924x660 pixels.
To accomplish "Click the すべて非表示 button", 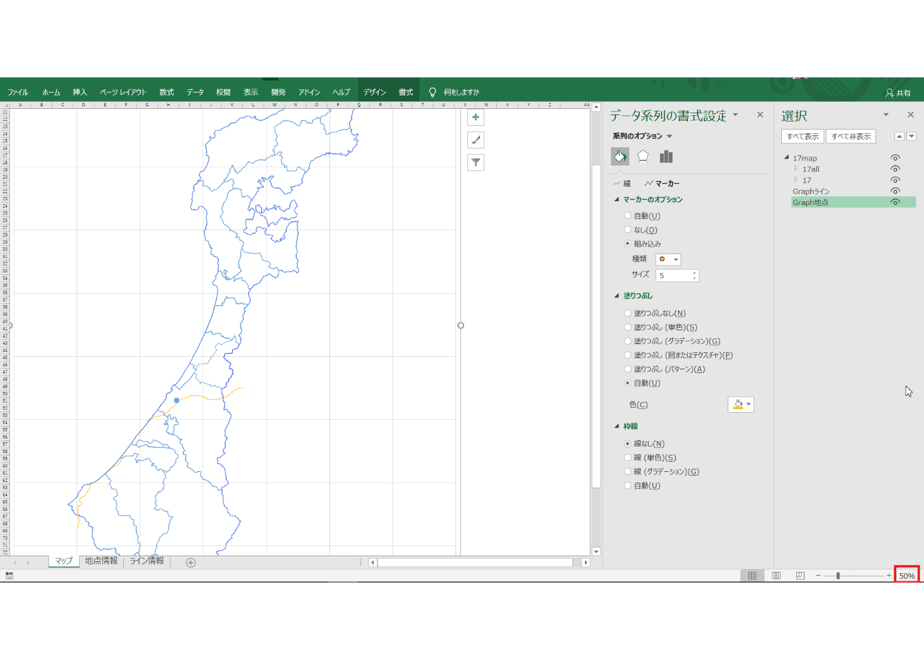I will click(851, 136).
